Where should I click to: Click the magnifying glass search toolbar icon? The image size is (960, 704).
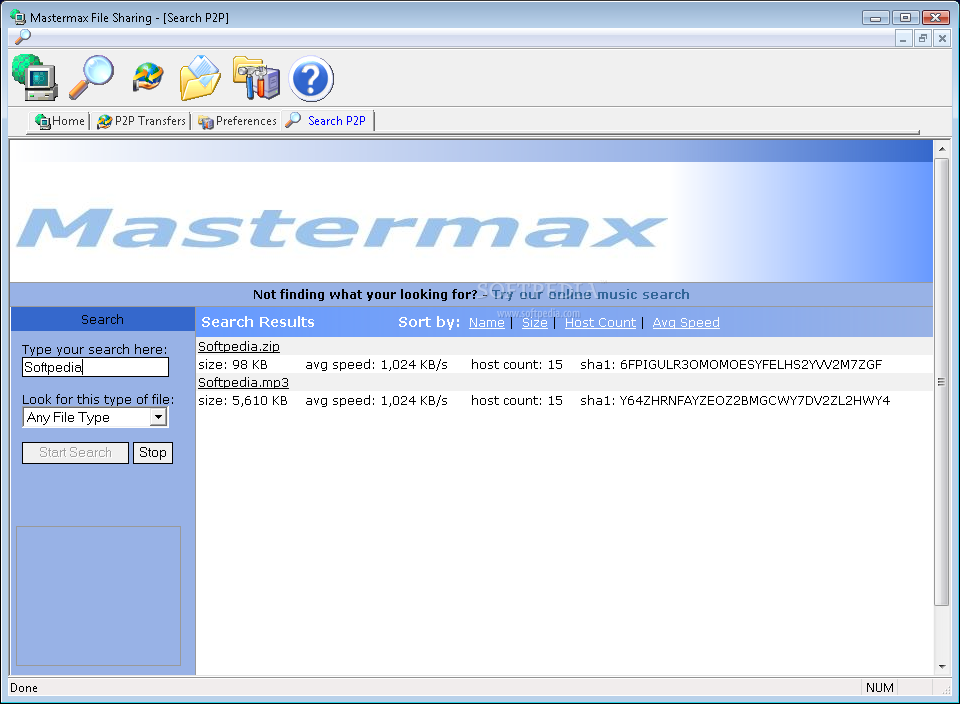coord(91,78)
